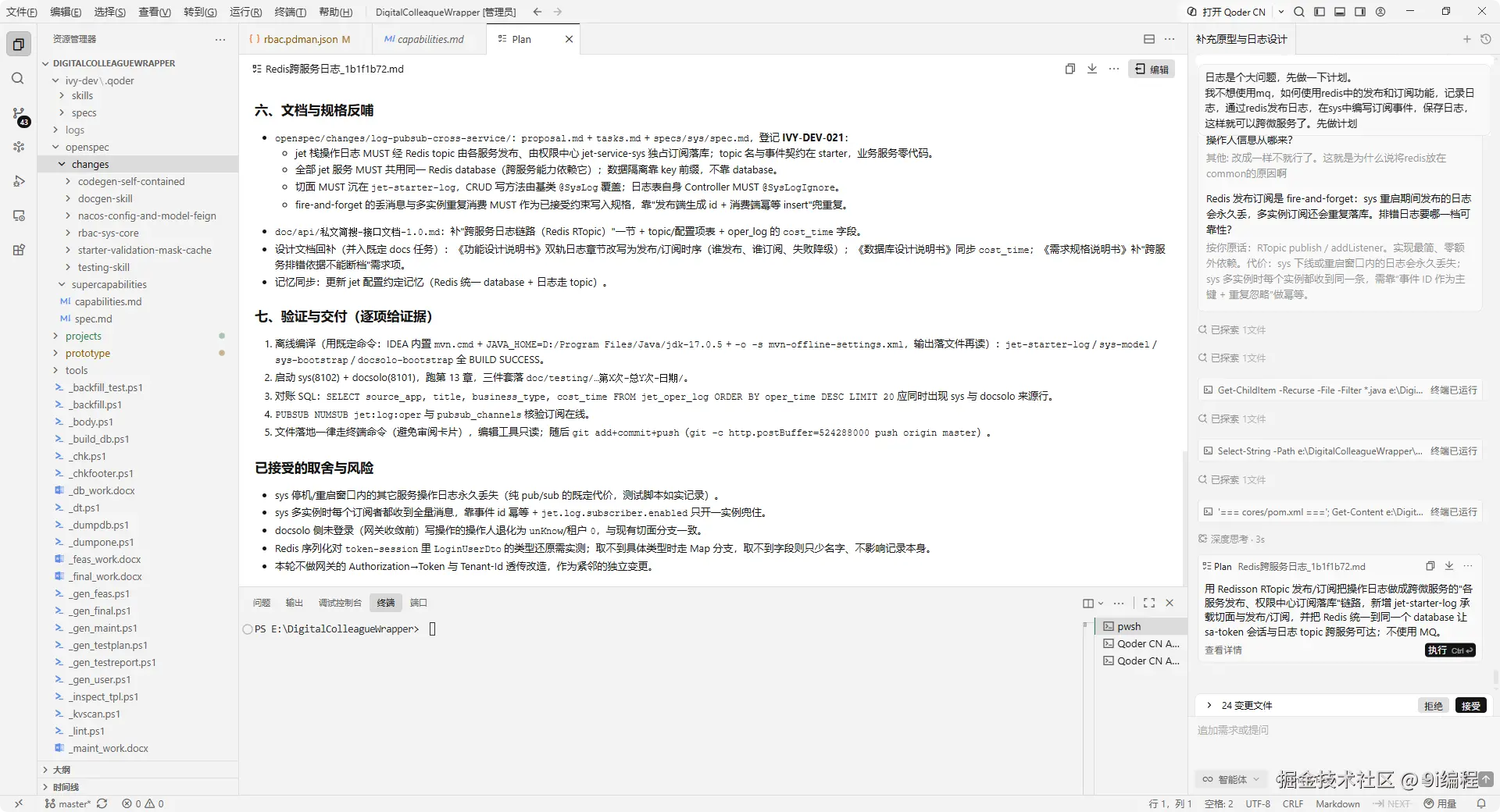Select the 输出 panel tab
Screen dimensions: 1500x812
294,603
